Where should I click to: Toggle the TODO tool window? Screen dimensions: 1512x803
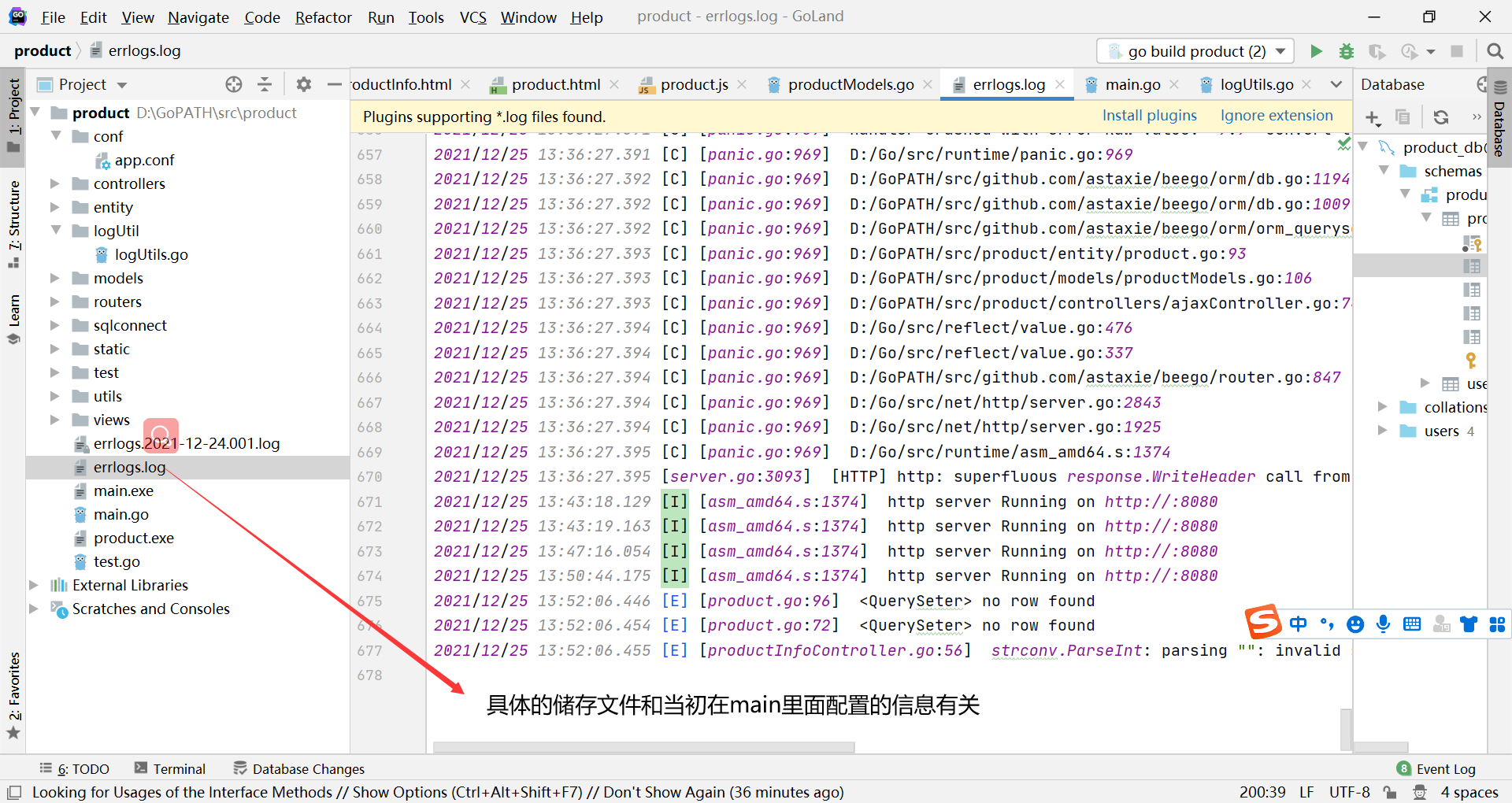click(x=75, y=768)
